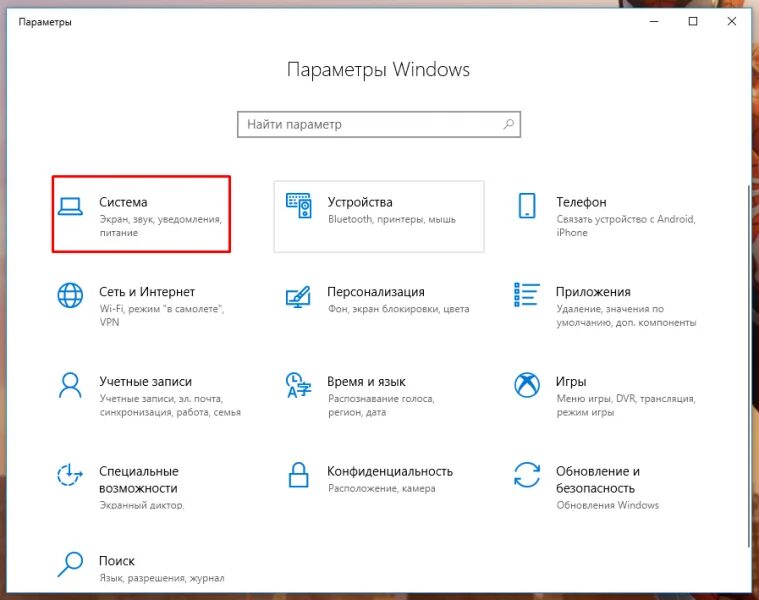Screen dimensions: 759x600
Task: Select the Специальные возможности heading
Action: 138,480
